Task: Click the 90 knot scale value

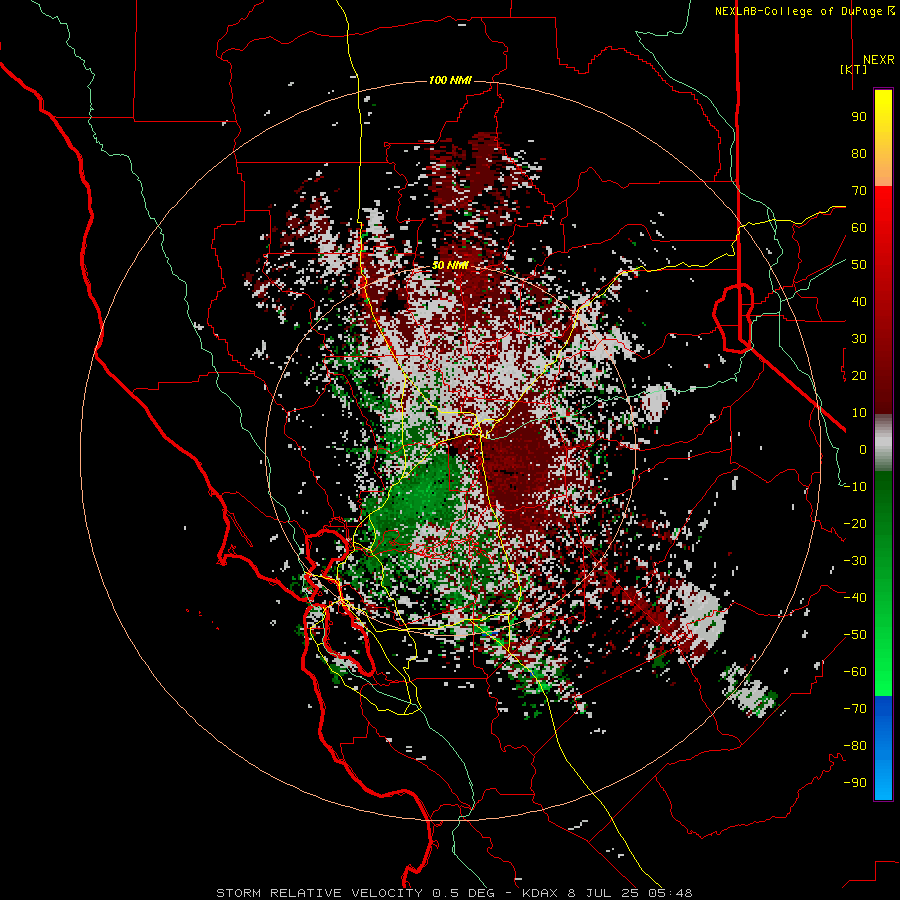Action: point(859,117)
